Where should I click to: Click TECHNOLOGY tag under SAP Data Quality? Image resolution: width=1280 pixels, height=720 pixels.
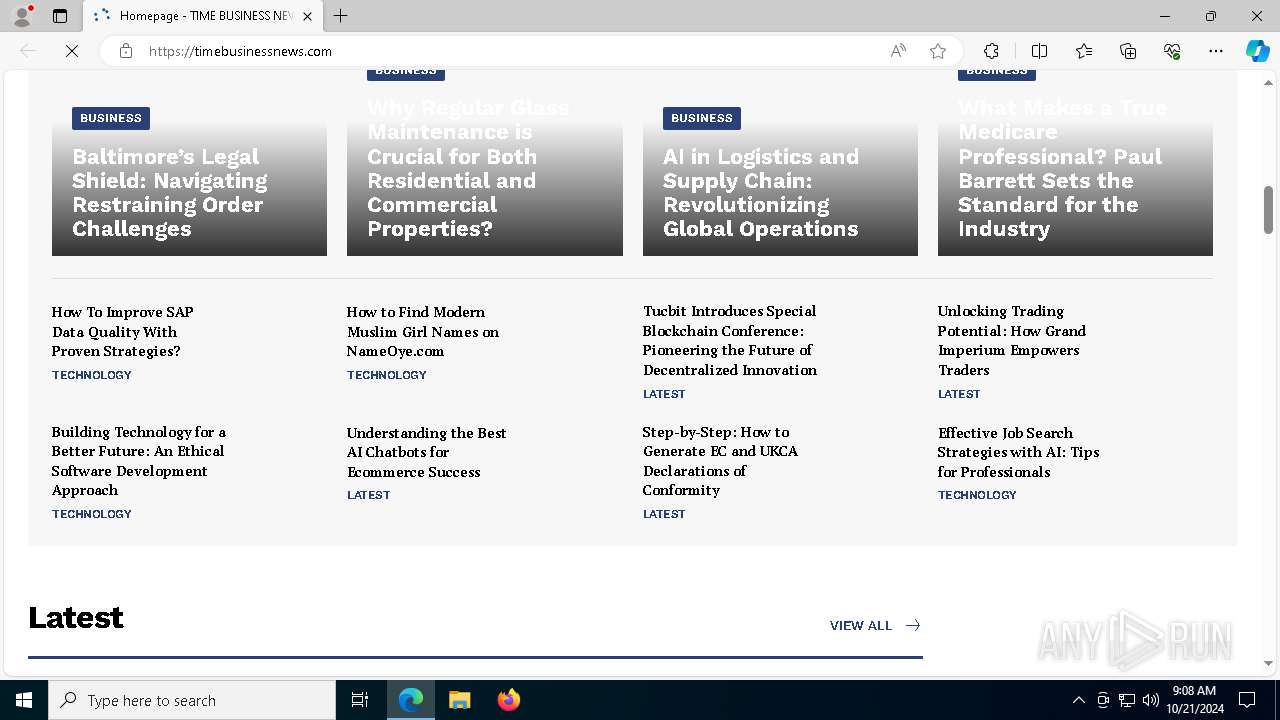point(92,375)
